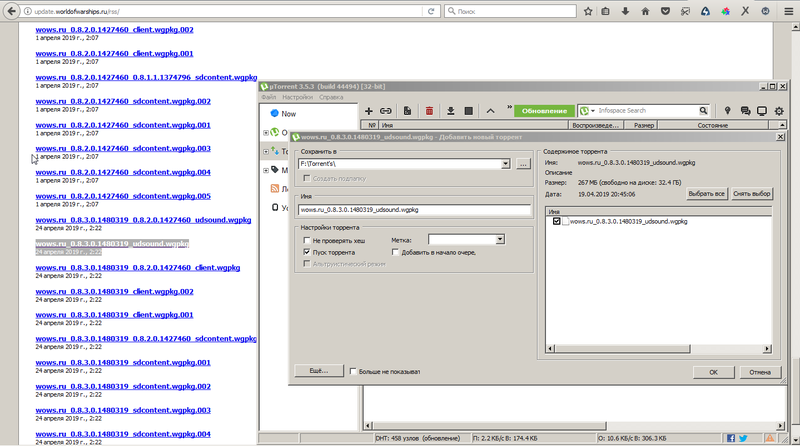
Task: Click the torrent name input field
Action: point(414,210)
